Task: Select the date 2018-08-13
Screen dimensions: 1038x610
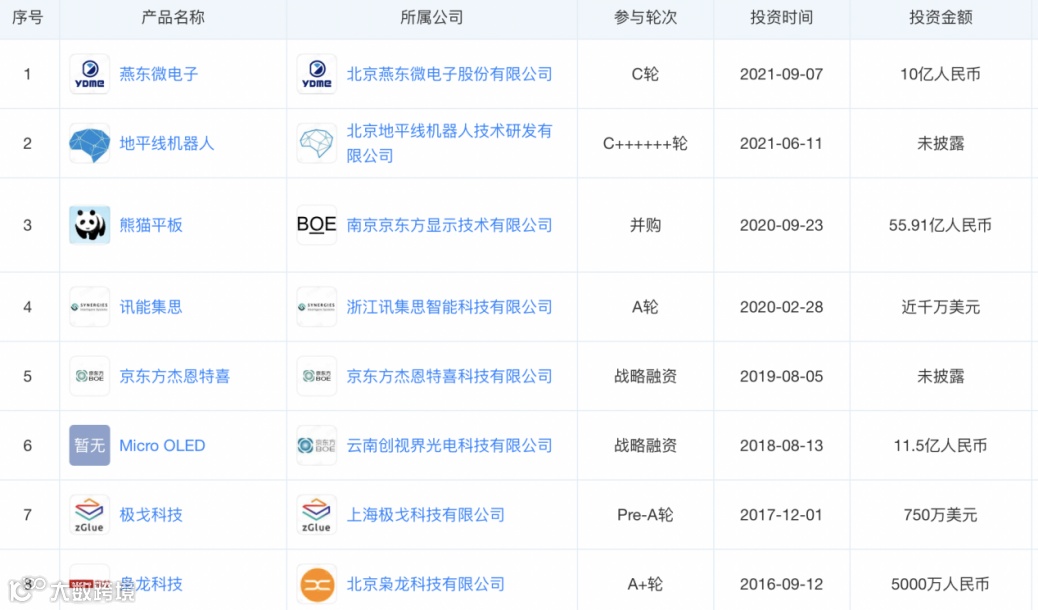Action: [x=782, y=445]
